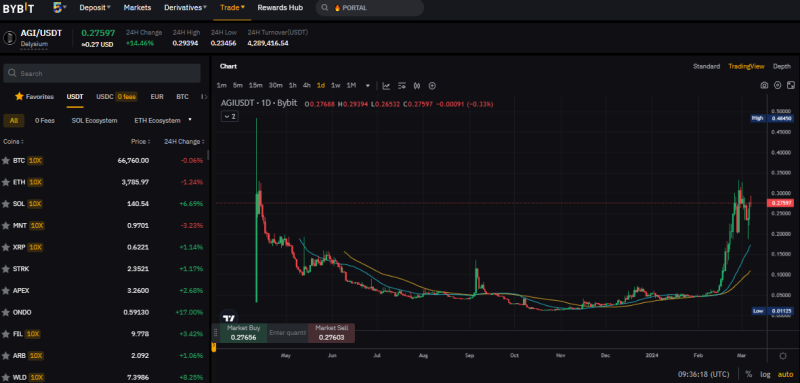Favorite the APEX coin star
This screenshot has width=800, height=383.
(x=6, y=291)
